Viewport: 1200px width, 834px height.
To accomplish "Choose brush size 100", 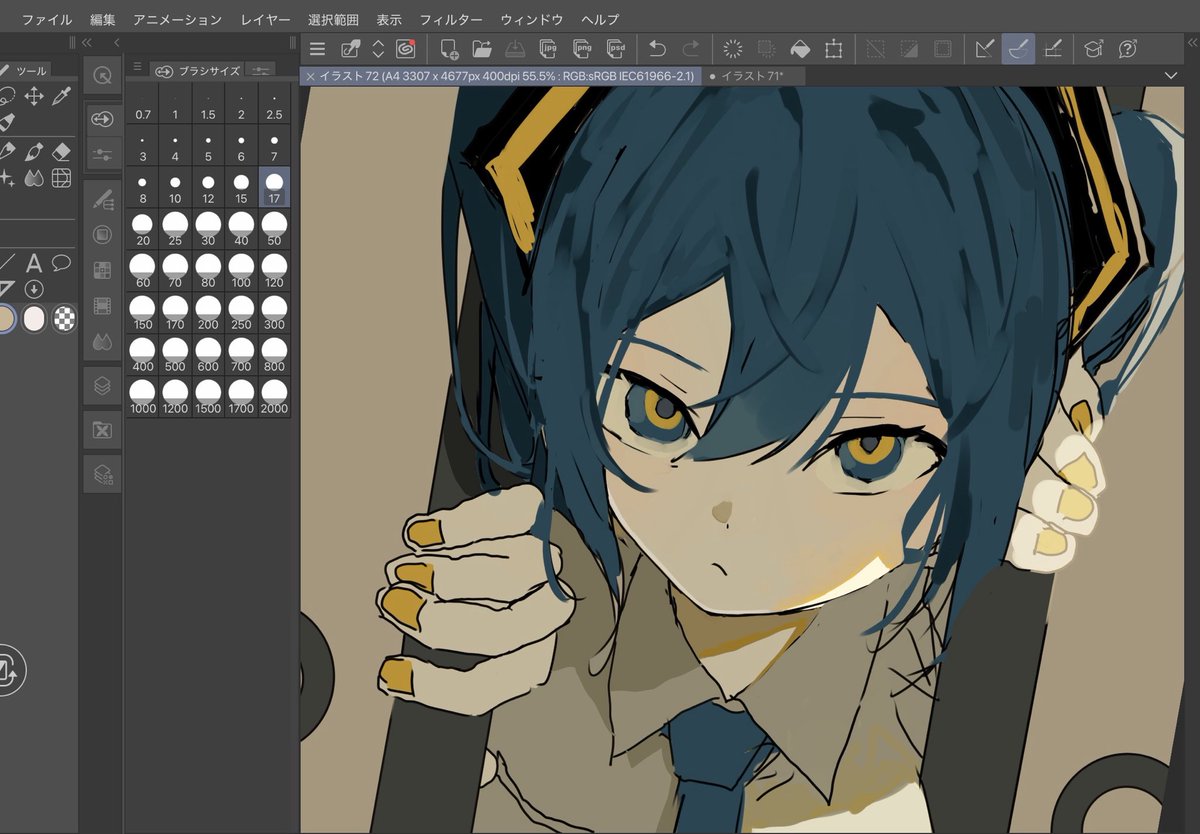I will click(241, 271).
